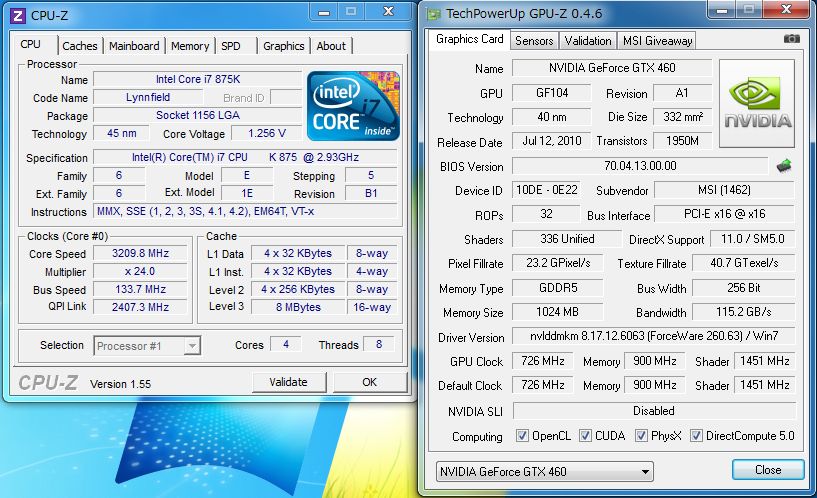This screenshot has width=817, height=498.
Task: Click the Core Speed value 3209.8 MHz
Action: point(140,254)
